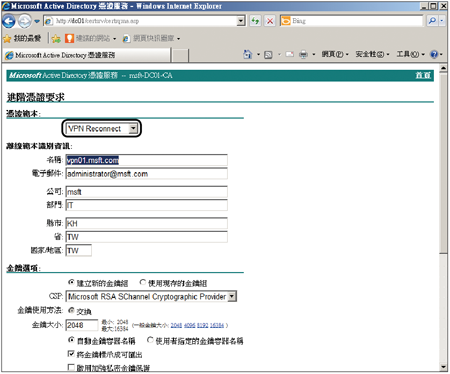450x374 pixels.
Task: Select the Exchange (交換) key usage radio
Action: point(71,310)
